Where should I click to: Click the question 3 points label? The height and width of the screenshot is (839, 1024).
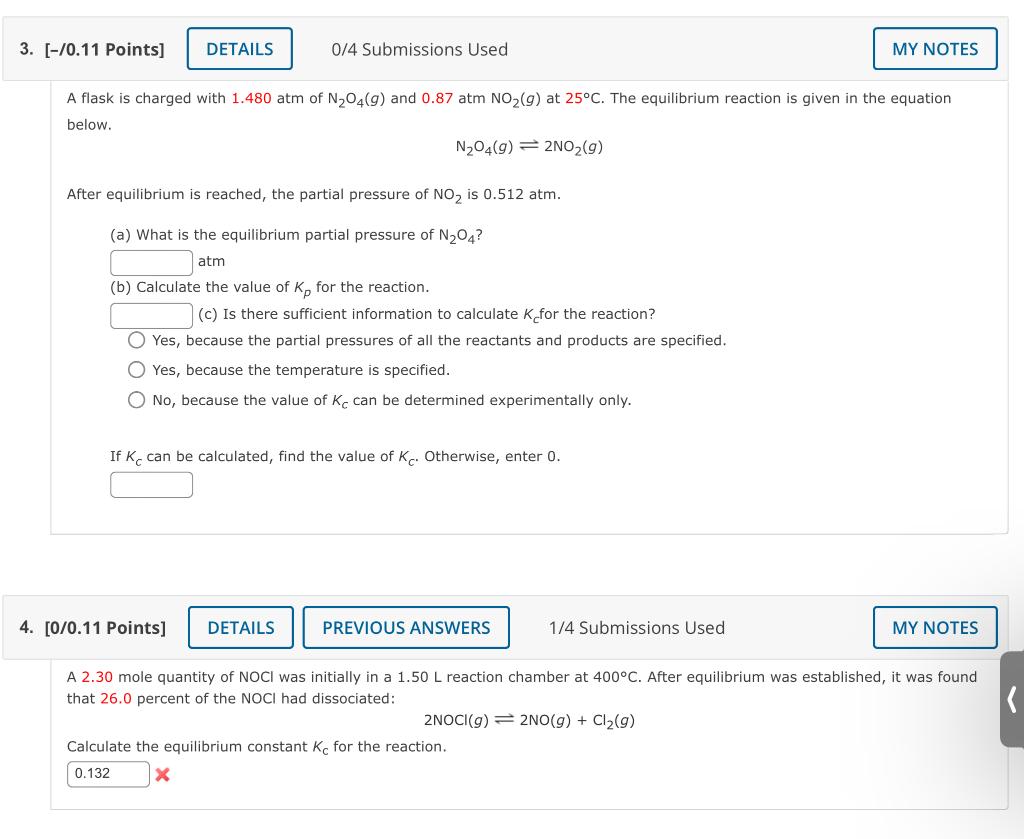(x=104, y=50)
